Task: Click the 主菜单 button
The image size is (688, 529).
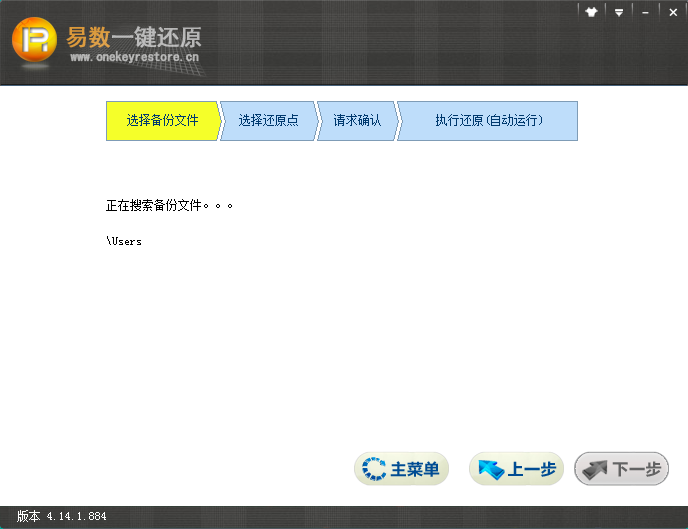Action: pos(402,469)
